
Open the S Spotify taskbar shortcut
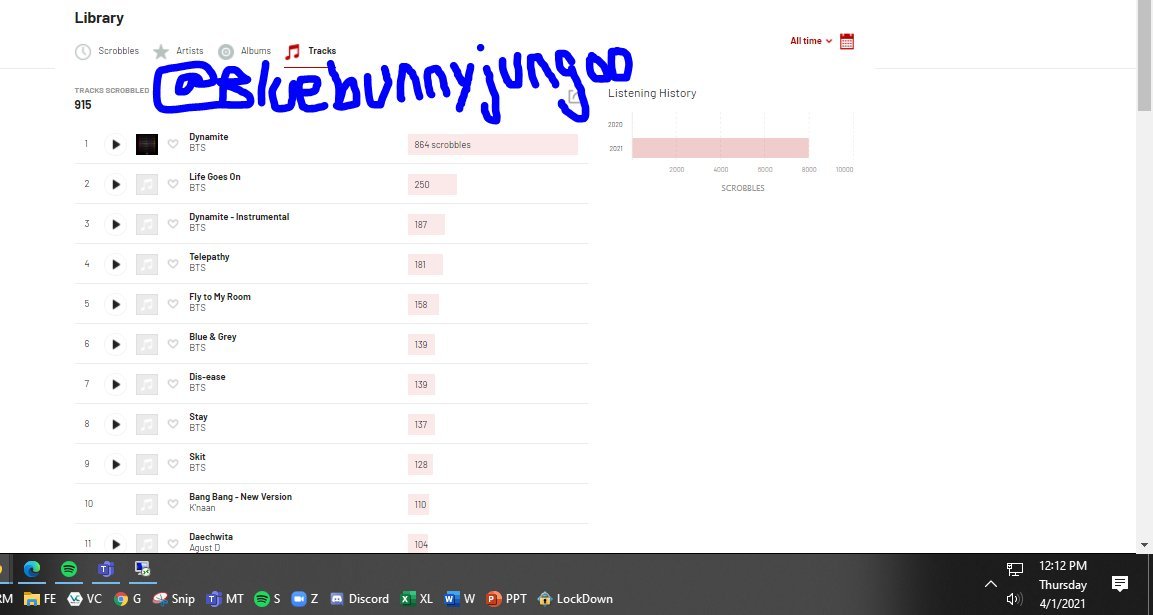click(267, 599)
